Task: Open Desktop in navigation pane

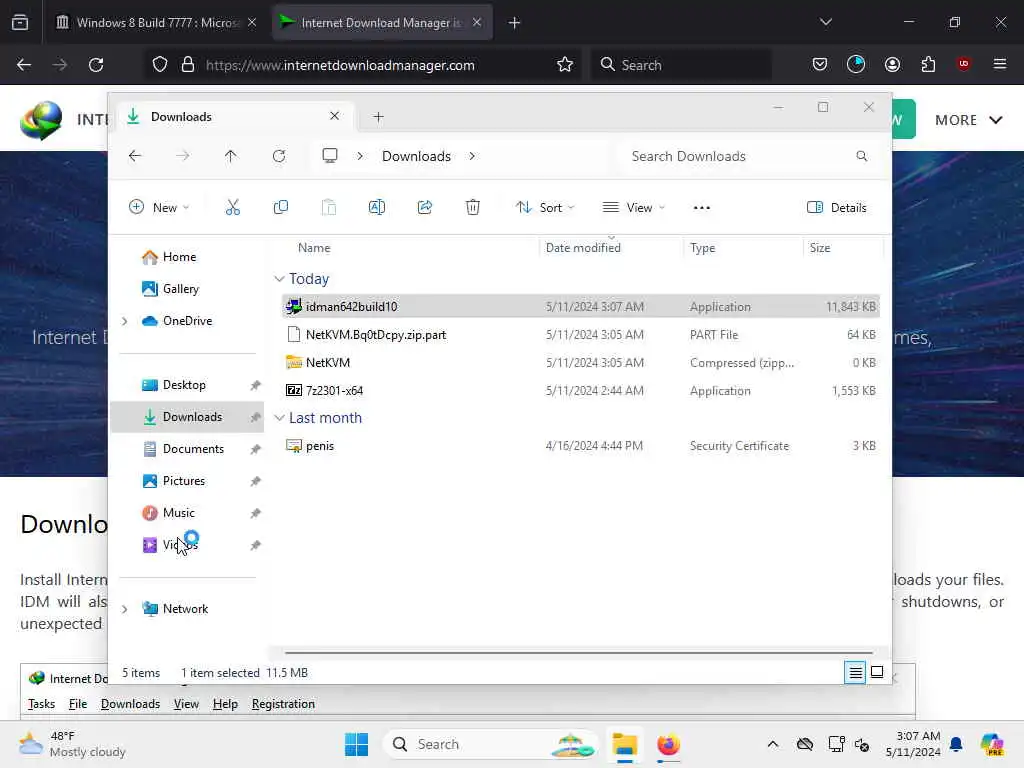Action: pos(184,385)
